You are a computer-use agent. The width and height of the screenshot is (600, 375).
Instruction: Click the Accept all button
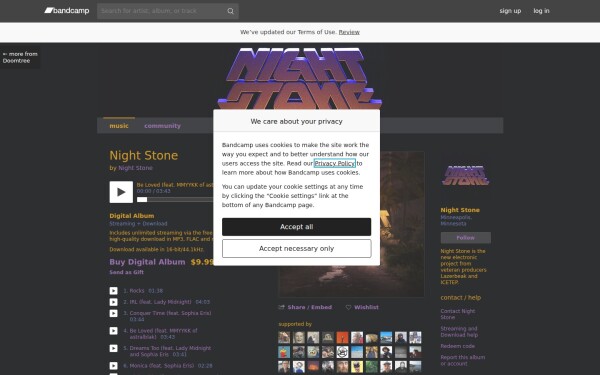coord(297,227)
